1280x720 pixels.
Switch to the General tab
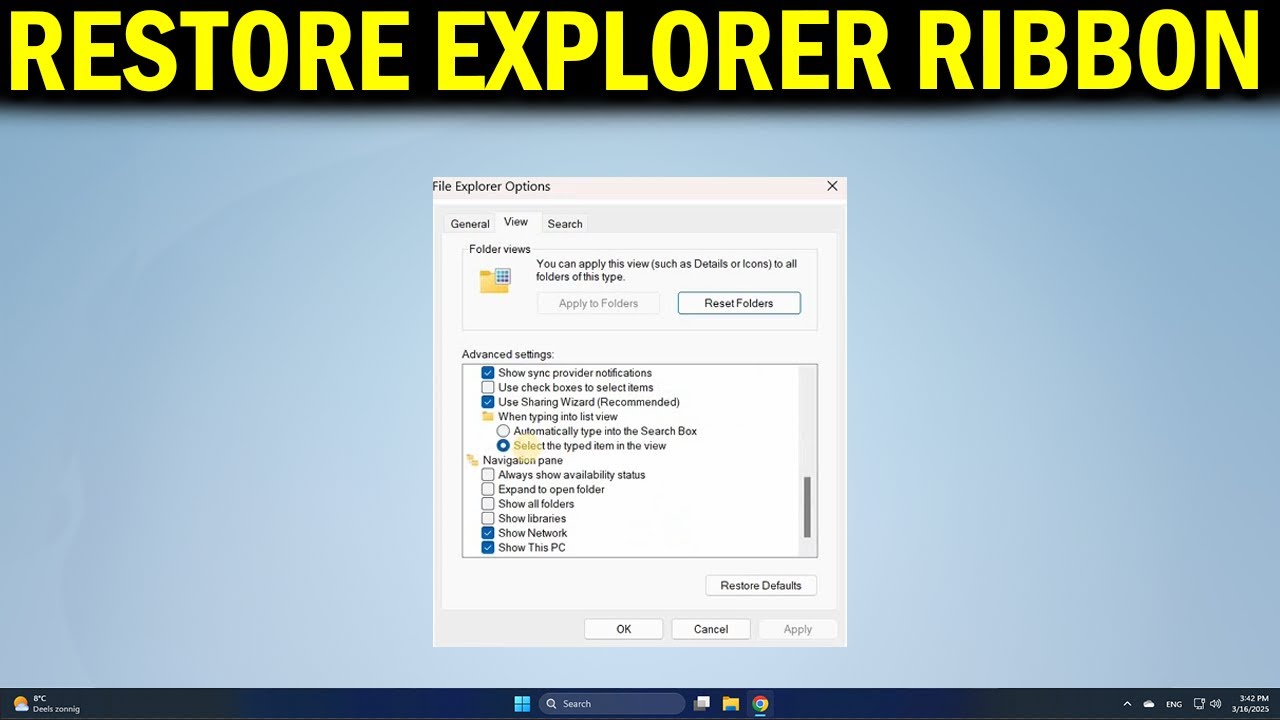pos(470,224)
